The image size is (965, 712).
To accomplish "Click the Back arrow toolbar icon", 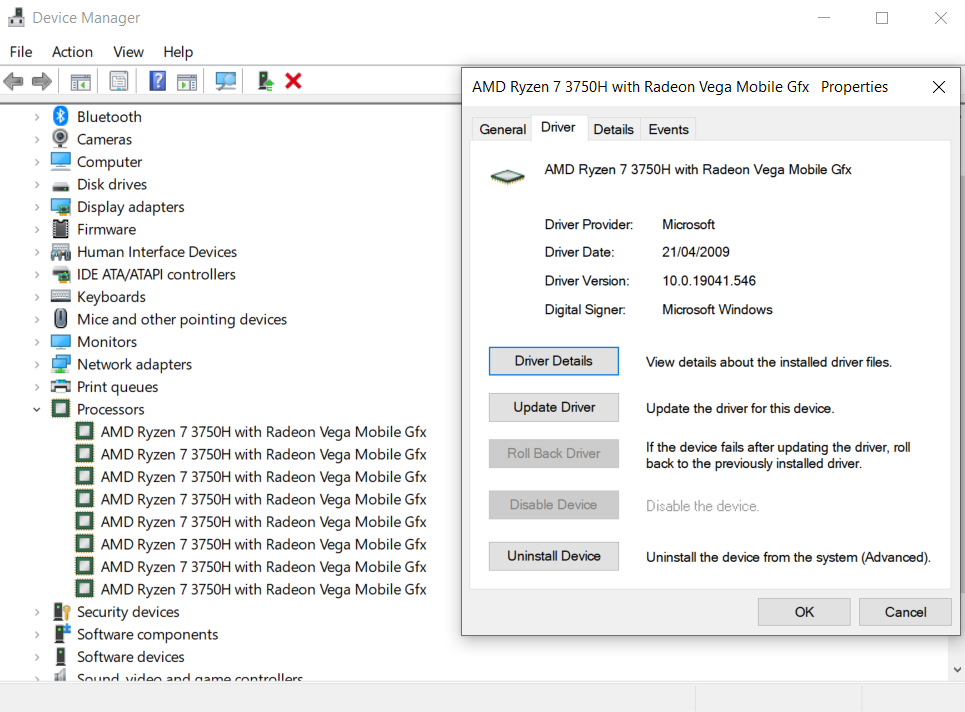I will coord(13,81).
